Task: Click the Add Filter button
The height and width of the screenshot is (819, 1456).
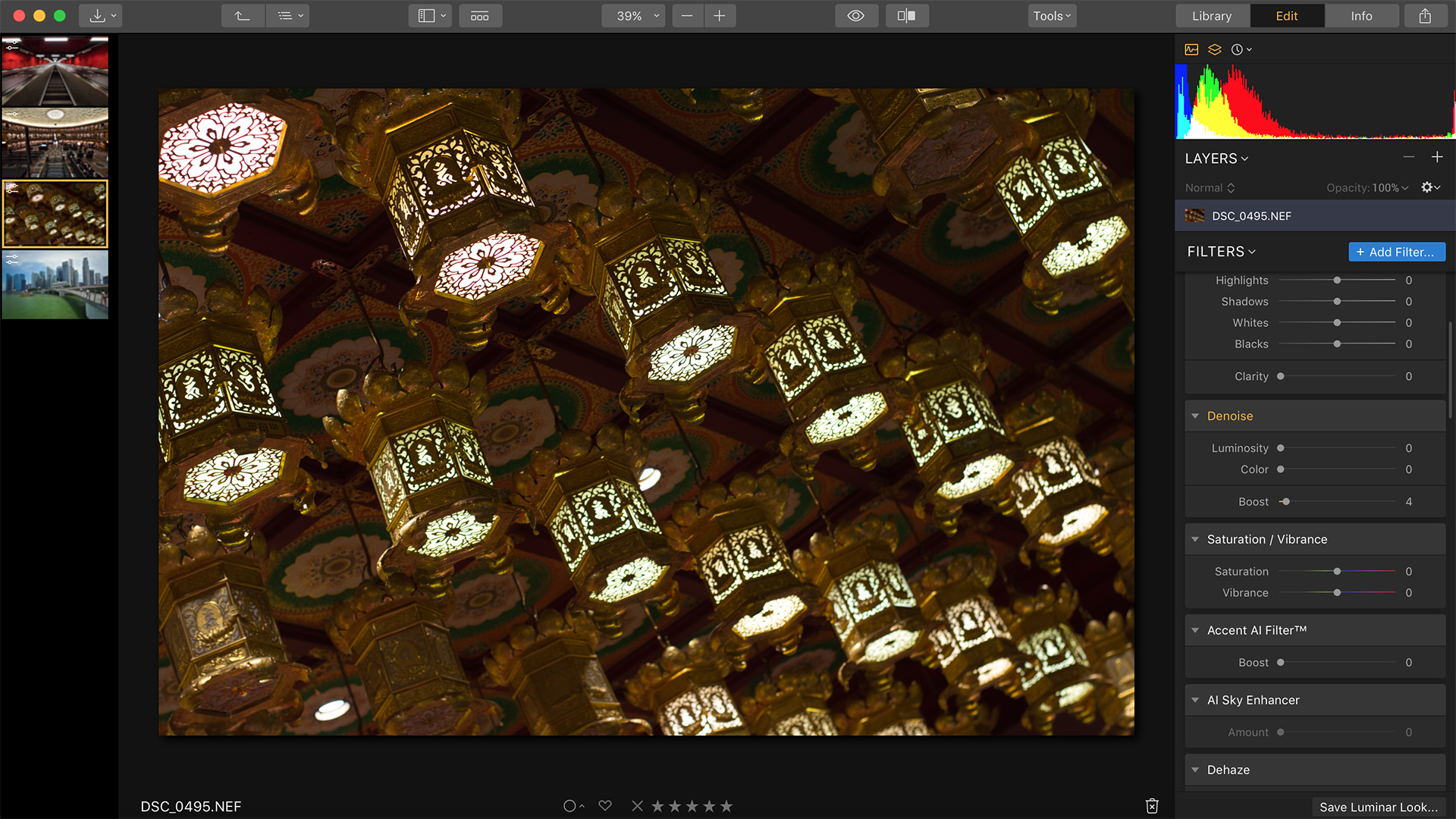Action: click(x=1396, y=252)
